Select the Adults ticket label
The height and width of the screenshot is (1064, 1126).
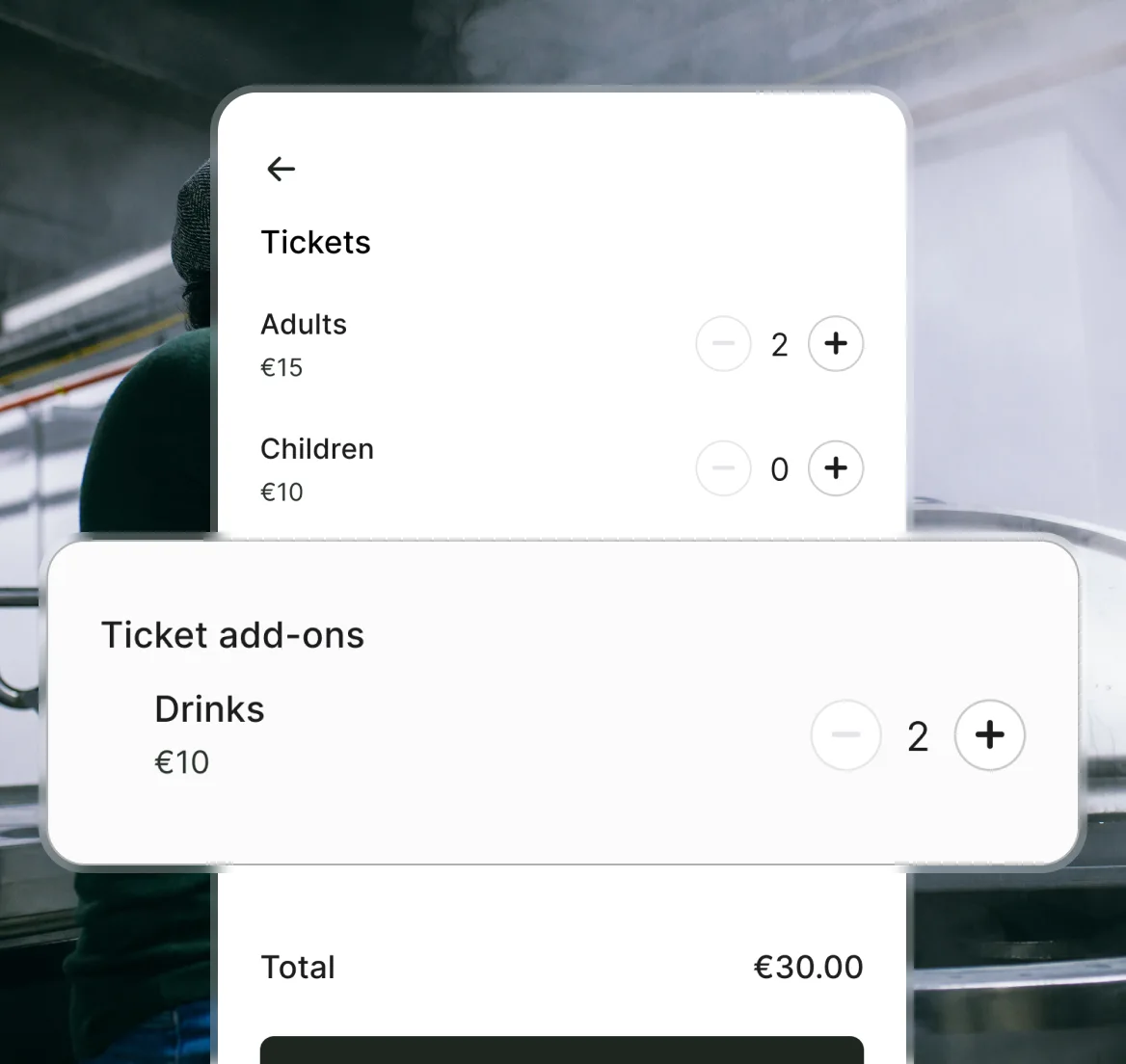[304, 325]
